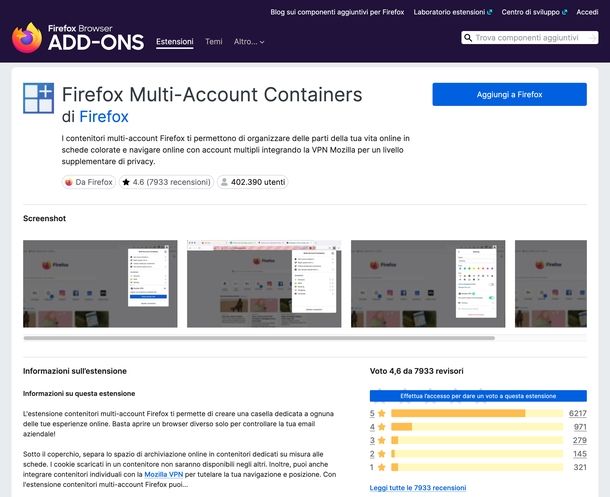Submit search with the arrow icon
Screen dimensions: 610x497
click(x=592, y=38)
